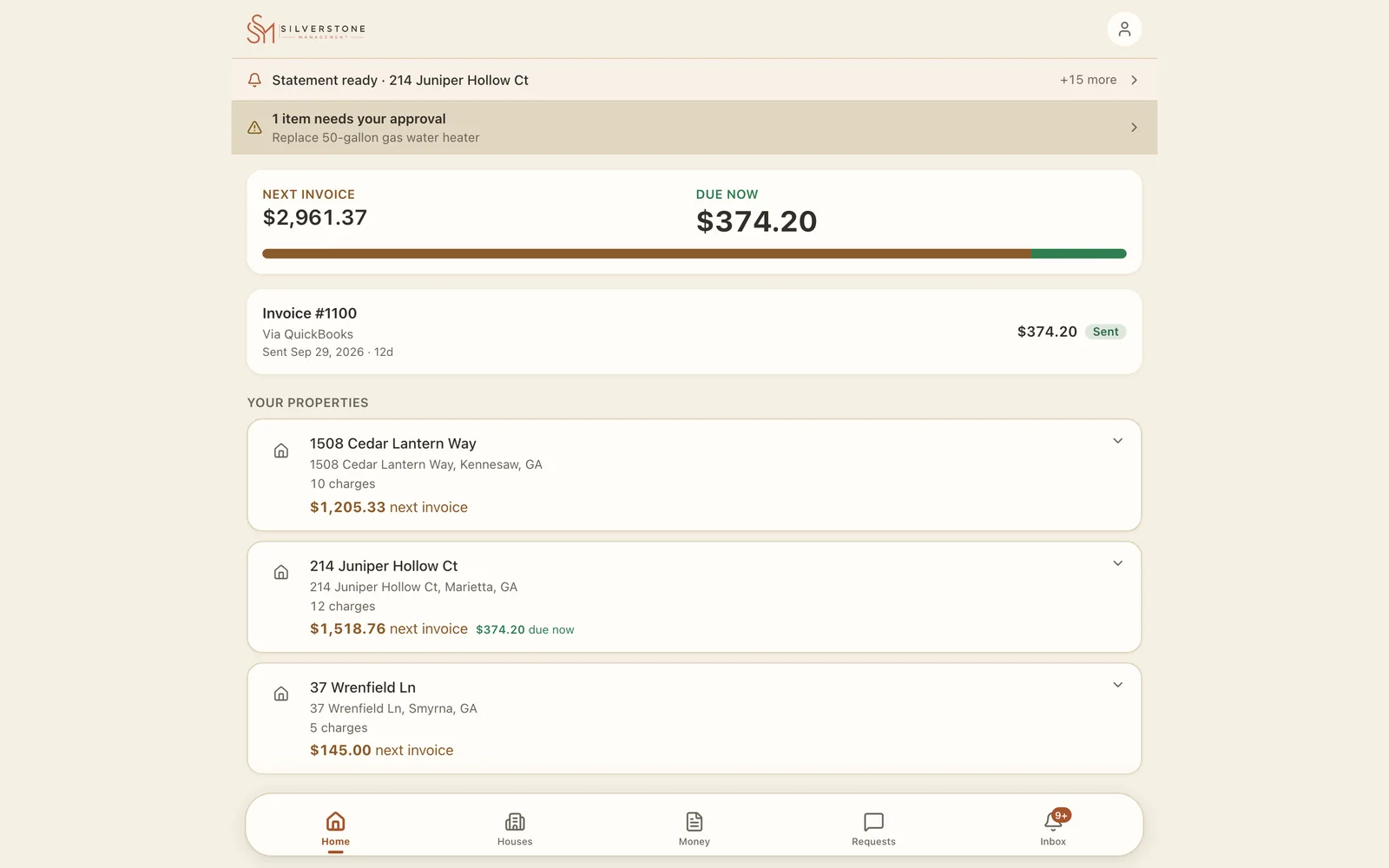Click the Silverstone Management logo

point(306,30)
